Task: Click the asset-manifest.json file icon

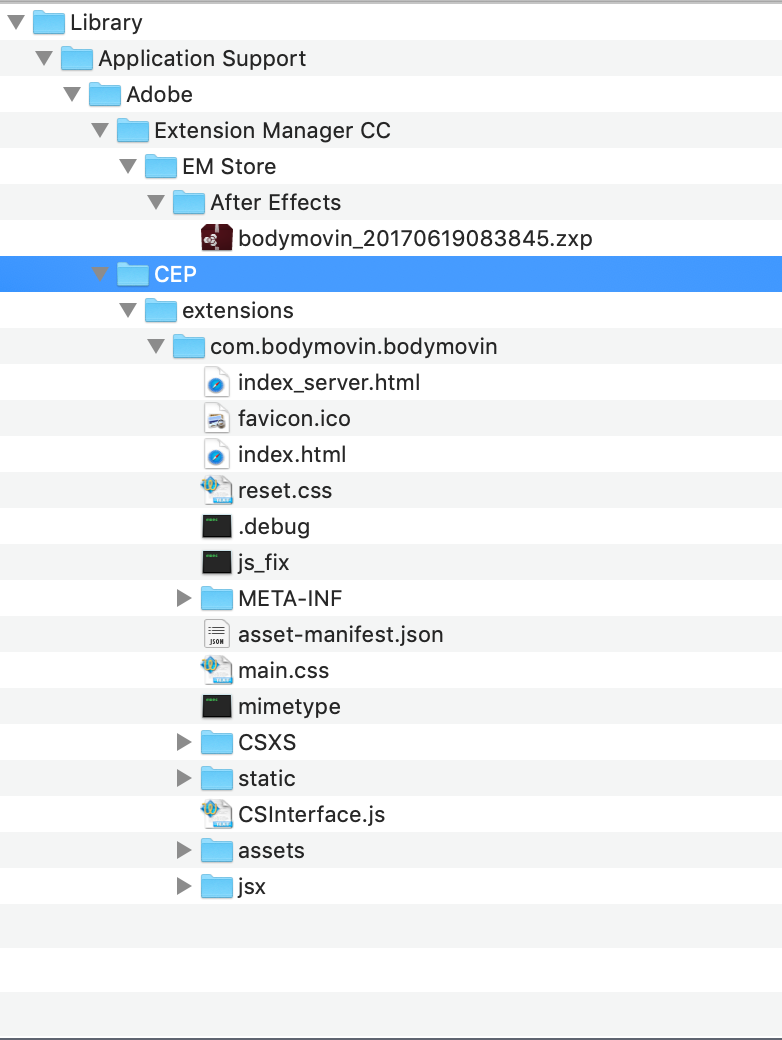Action: tap(216, 634)
